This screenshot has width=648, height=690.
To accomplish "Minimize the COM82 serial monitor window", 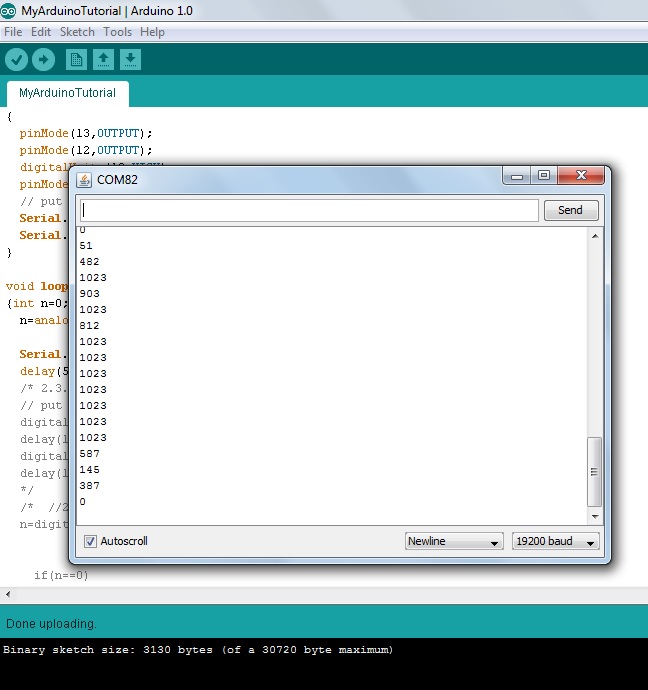I will click(517, 176).
